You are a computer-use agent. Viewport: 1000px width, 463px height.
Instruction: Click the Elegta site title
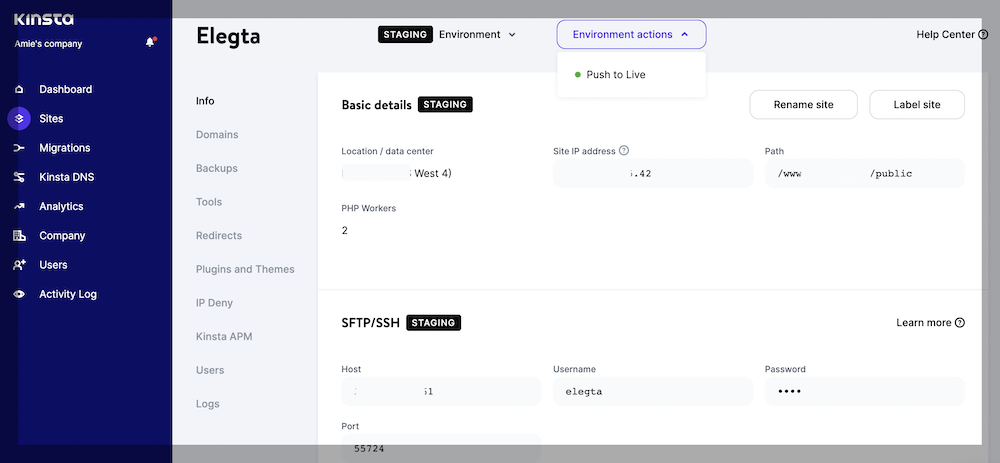click(x=228, y=36)
